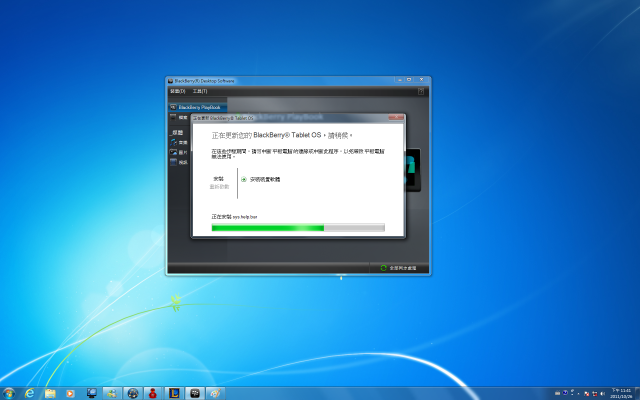Select the BlackBerry PlayBook device tab
This screenshot has height=400, width=640.
(198, 107)
